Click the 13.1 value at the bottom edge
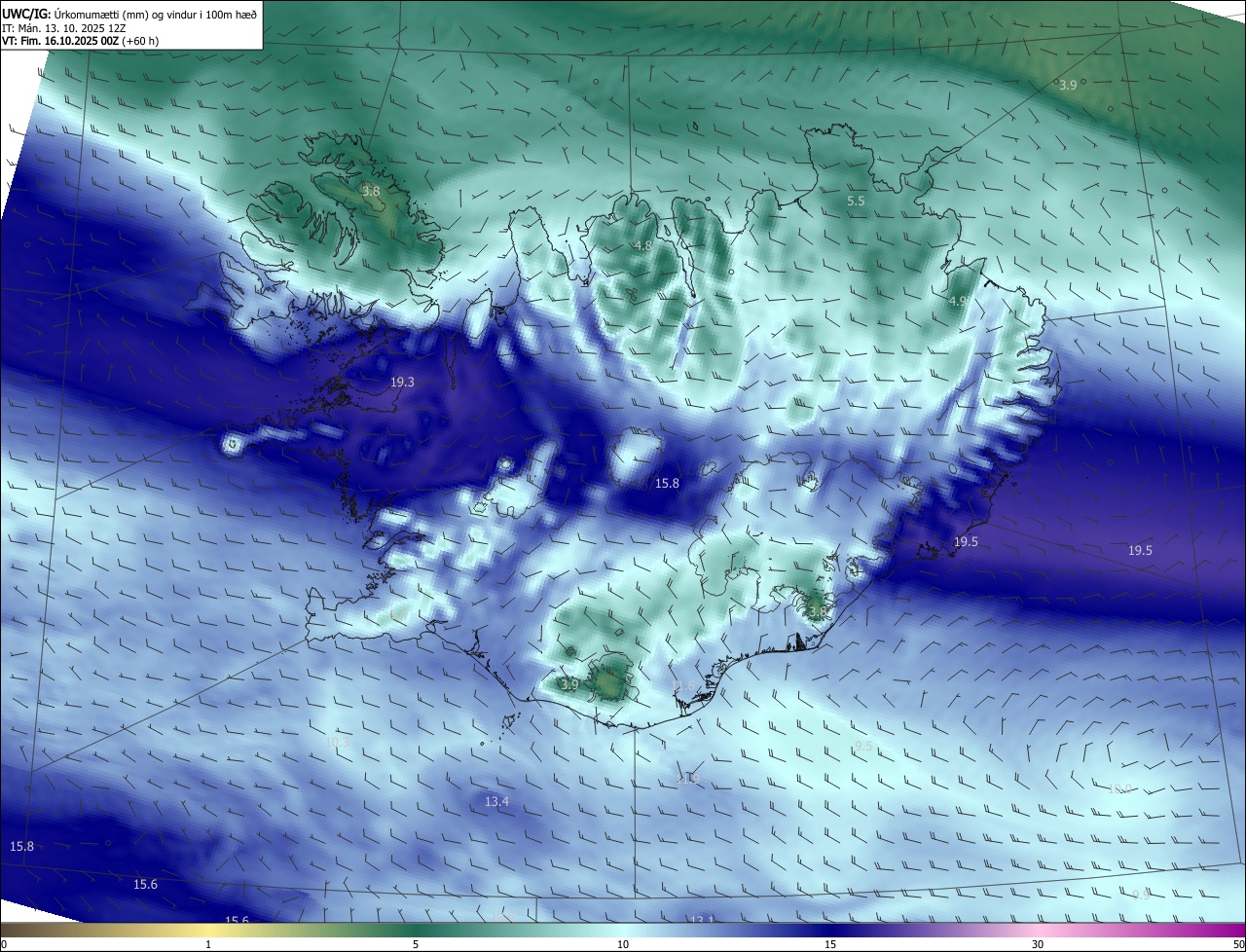1246x952 pixels. click(x=702, y=919)
